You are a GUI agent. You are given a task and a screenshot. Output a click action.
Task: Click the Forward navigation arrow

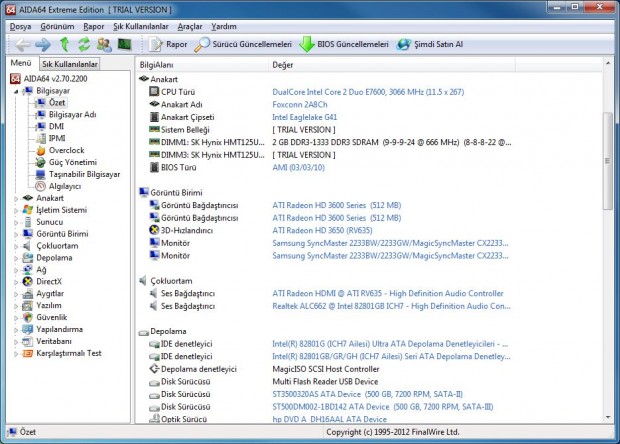[43, 44]
